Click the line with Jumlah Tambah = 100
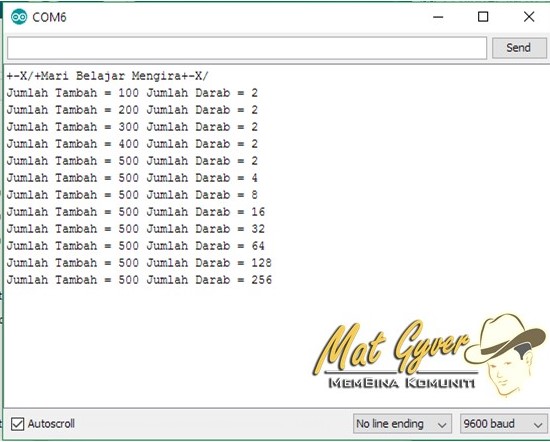Image resolution: width=550 pixels, height=442 pixels. pyautogui.click(x=132, y=93)
